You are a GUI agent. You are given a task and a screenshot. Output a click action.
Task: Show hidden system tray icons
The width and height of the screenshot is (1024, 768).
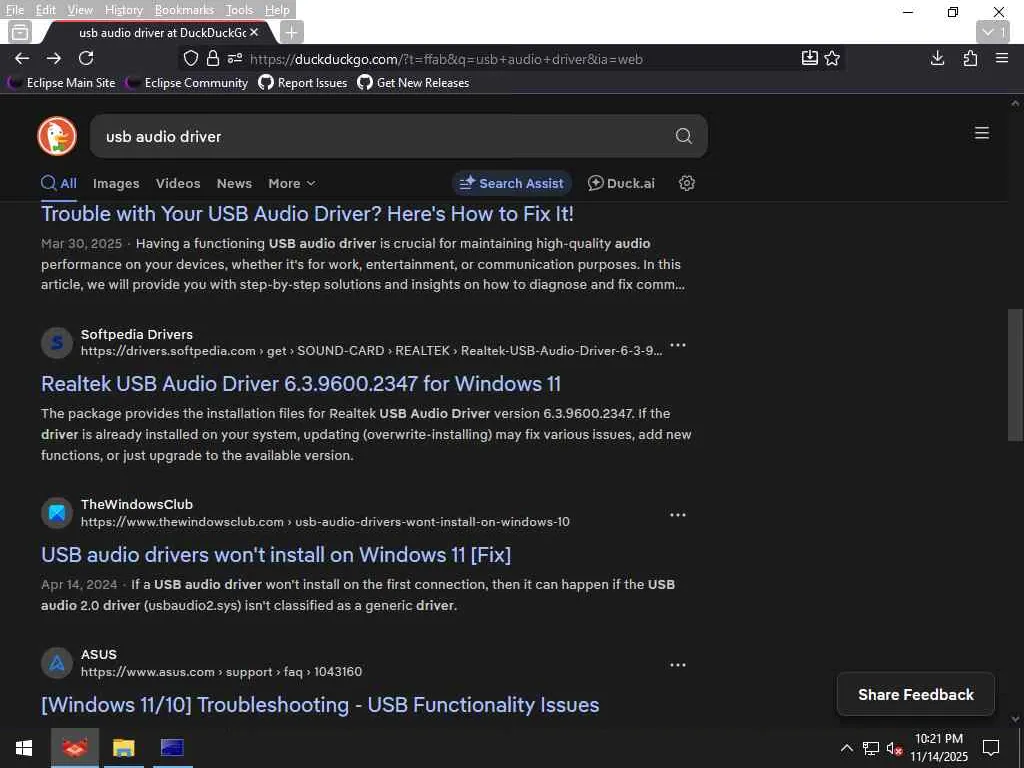846,748
